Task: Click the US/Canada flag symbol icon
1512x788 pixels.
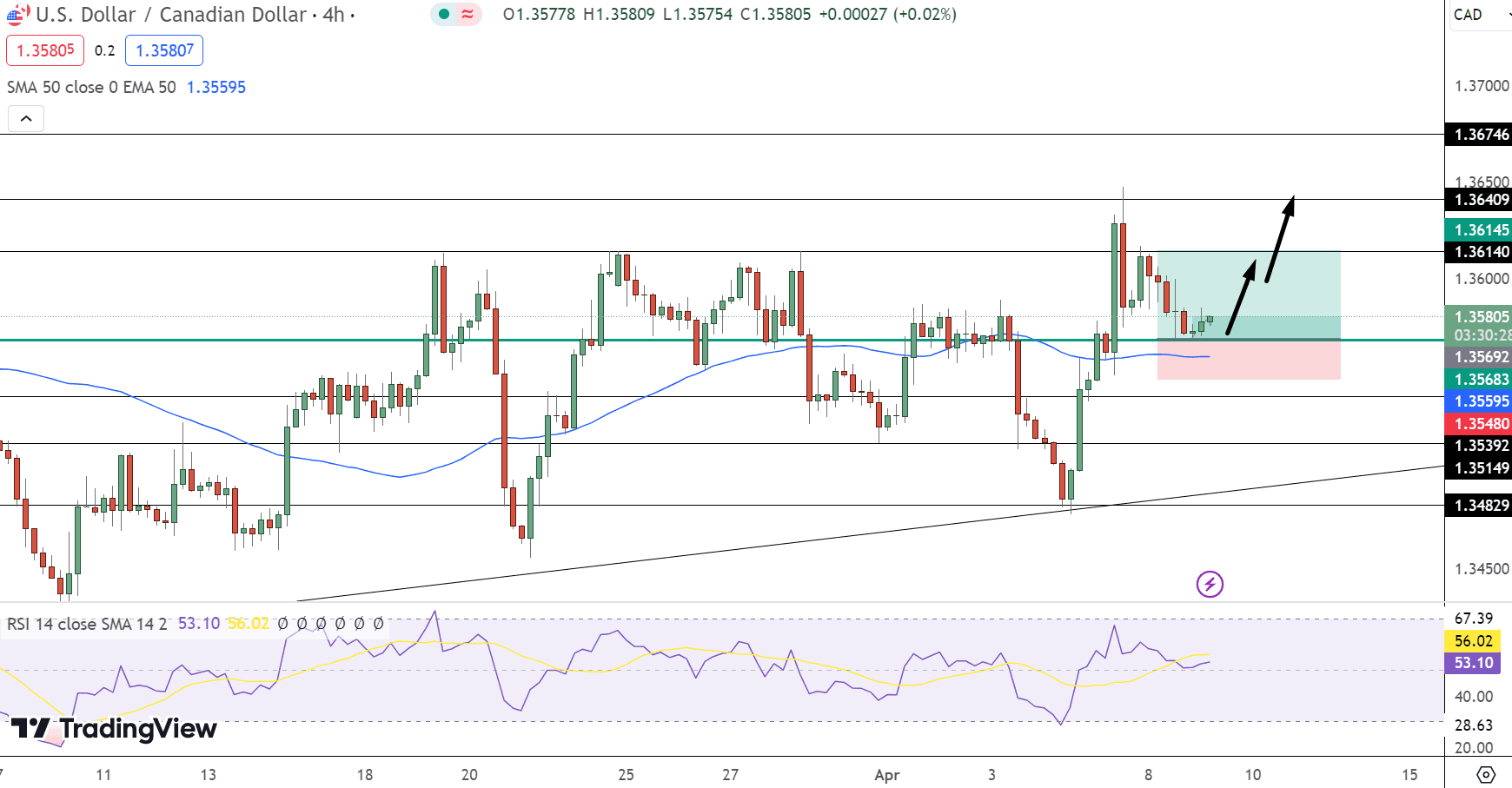Action: (17, 14)
